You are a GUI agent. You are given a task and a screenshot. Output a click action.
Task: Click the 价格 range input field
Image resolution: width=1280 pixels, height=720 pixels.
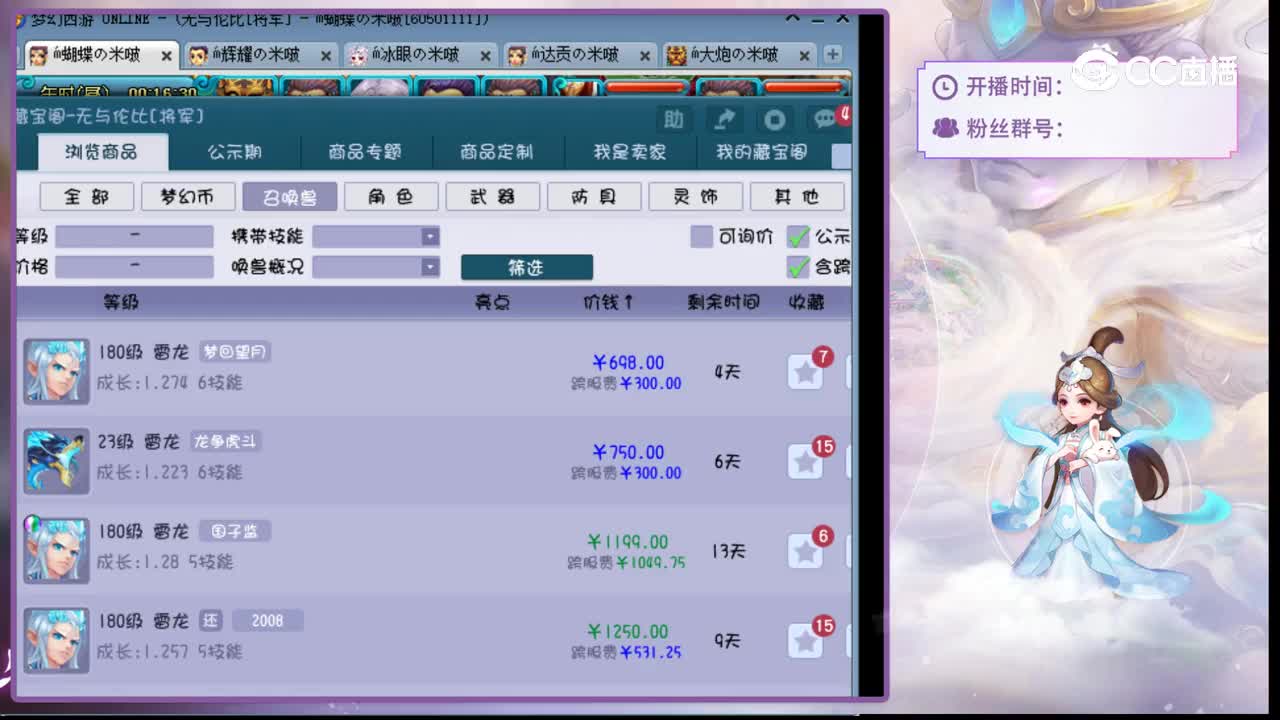point(134,267)
